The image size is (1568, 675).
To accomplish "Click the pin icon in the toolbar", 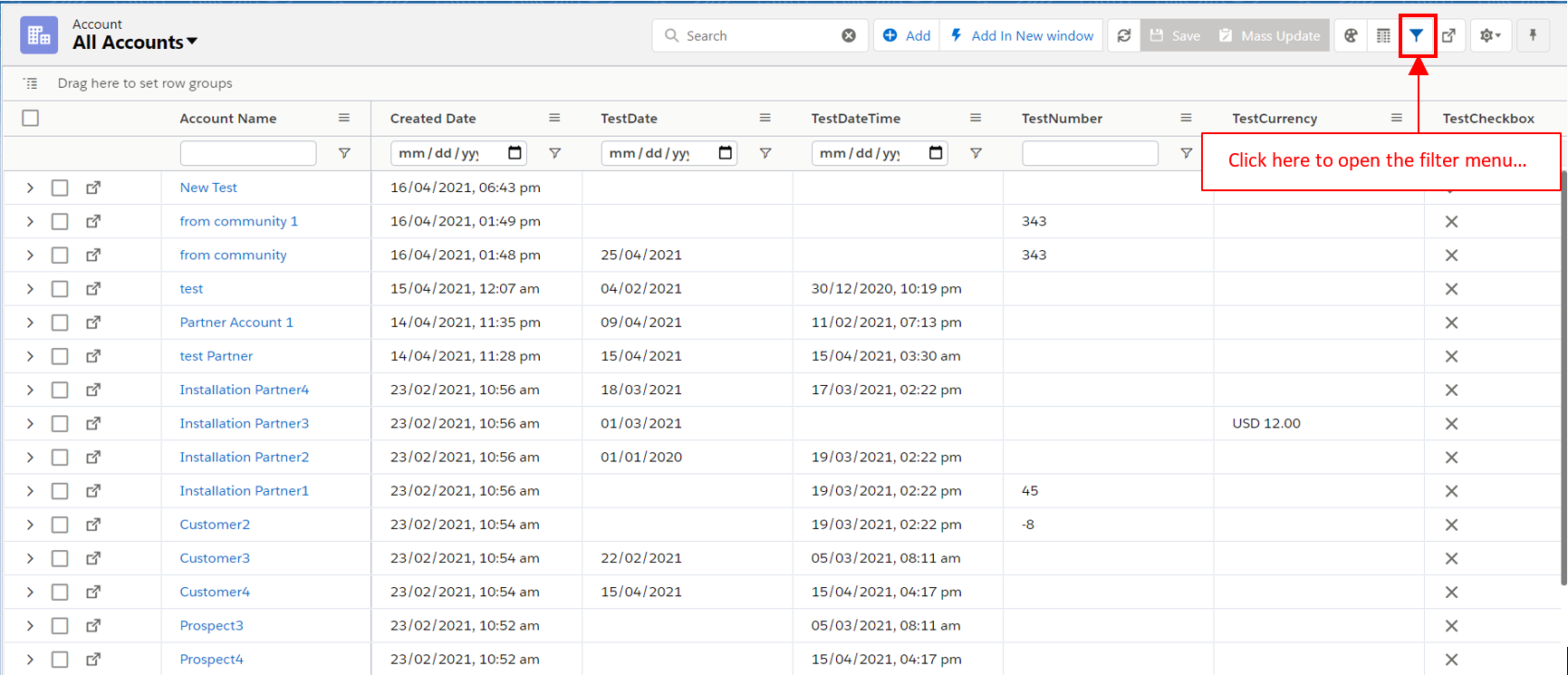I will point(1533,36).
